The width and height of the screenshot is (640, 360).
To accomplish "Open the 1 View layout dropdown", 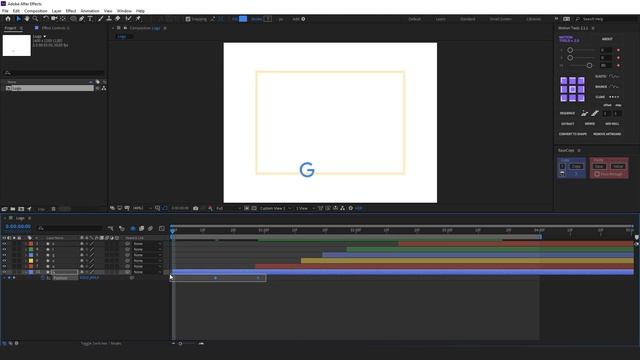I will [305, 208].
